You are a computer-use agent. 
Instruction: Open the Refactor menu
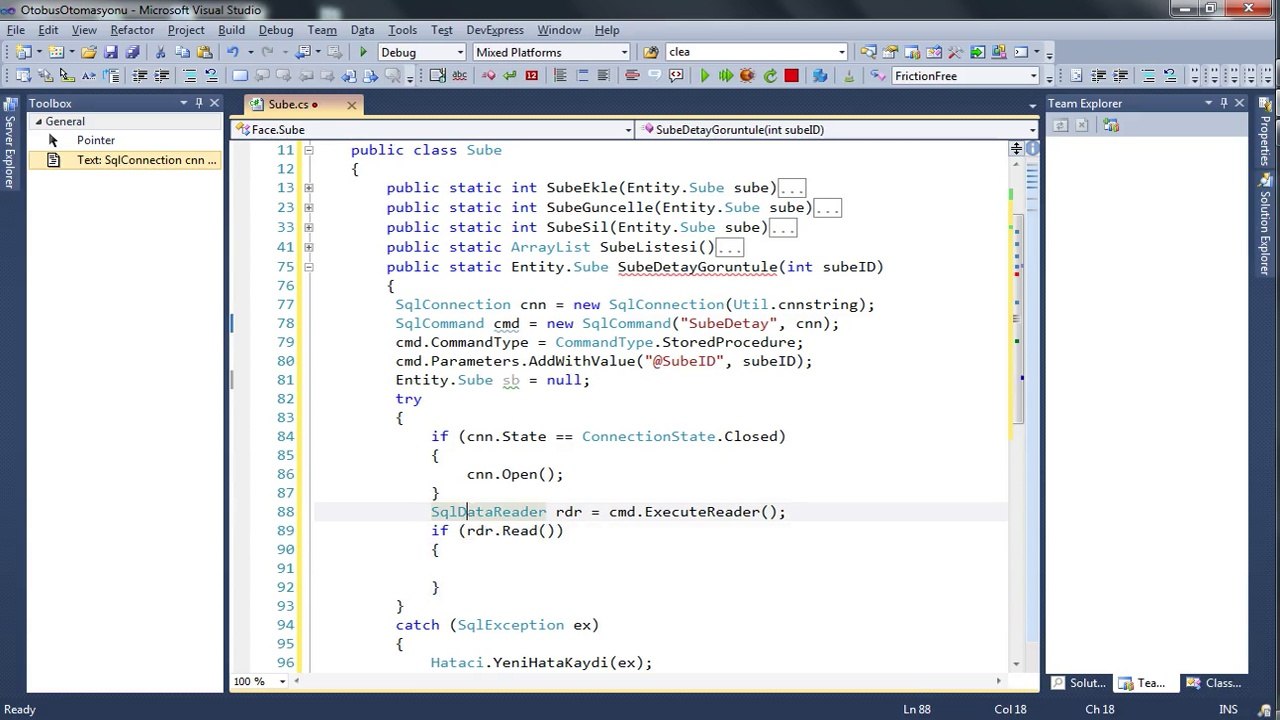coord(132,30)
